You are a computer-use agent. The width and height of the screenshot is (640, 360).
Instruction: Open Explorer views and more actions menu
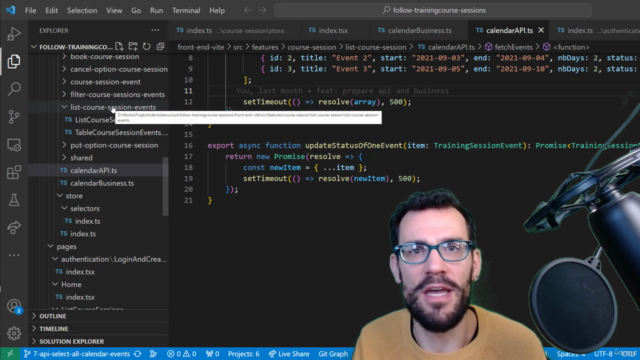pyautogui.click(x=155, y=30)
